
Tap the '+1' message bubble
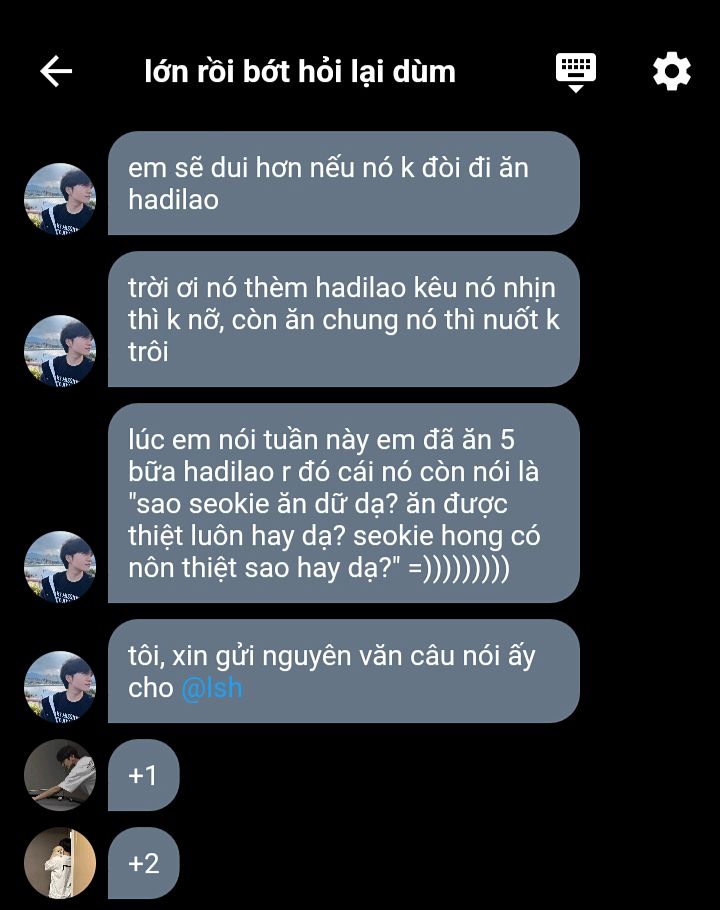tap(143, 775)
